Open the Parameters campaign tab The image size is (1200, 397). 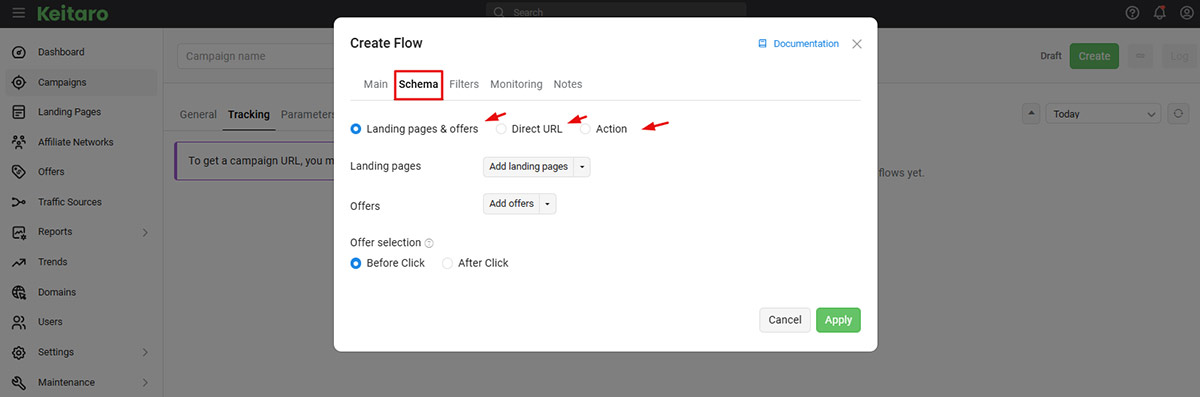[307, 114]
